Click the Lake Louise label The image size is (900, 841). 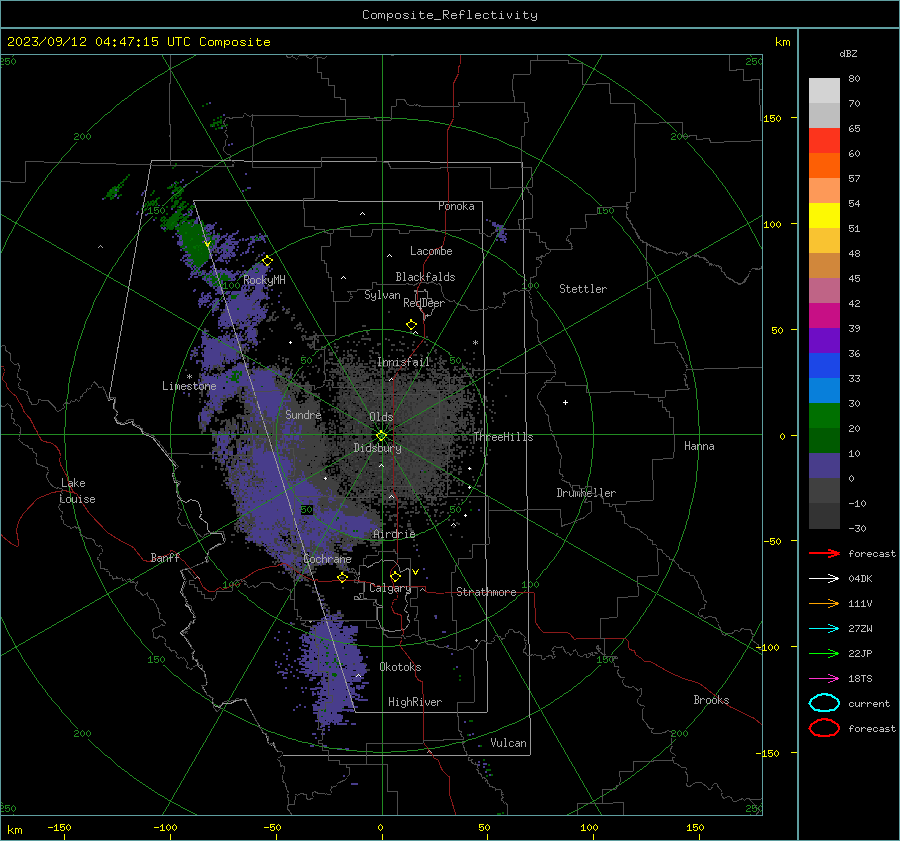77,491
